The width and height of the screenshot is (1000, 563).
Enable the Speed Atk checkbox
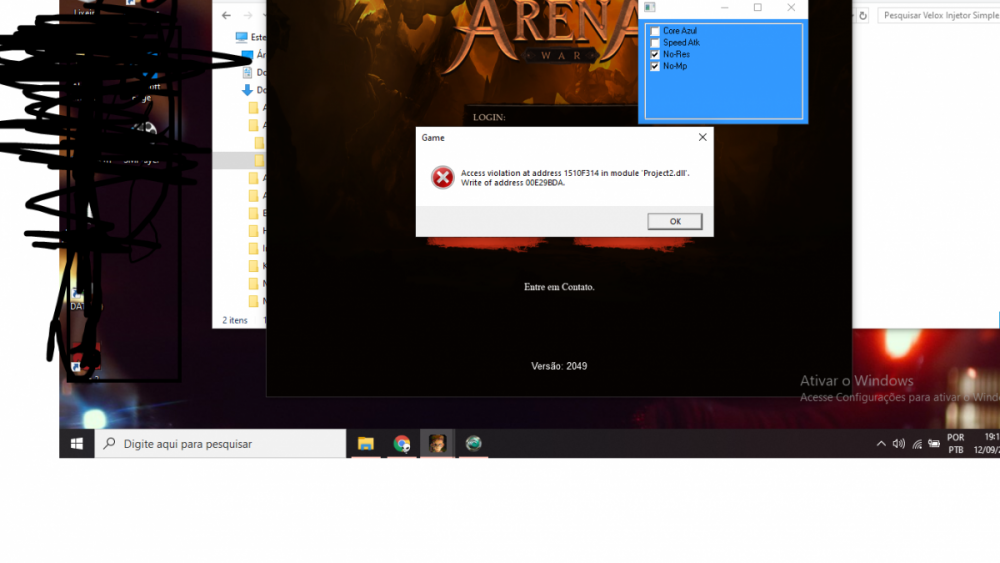[655, 43]
